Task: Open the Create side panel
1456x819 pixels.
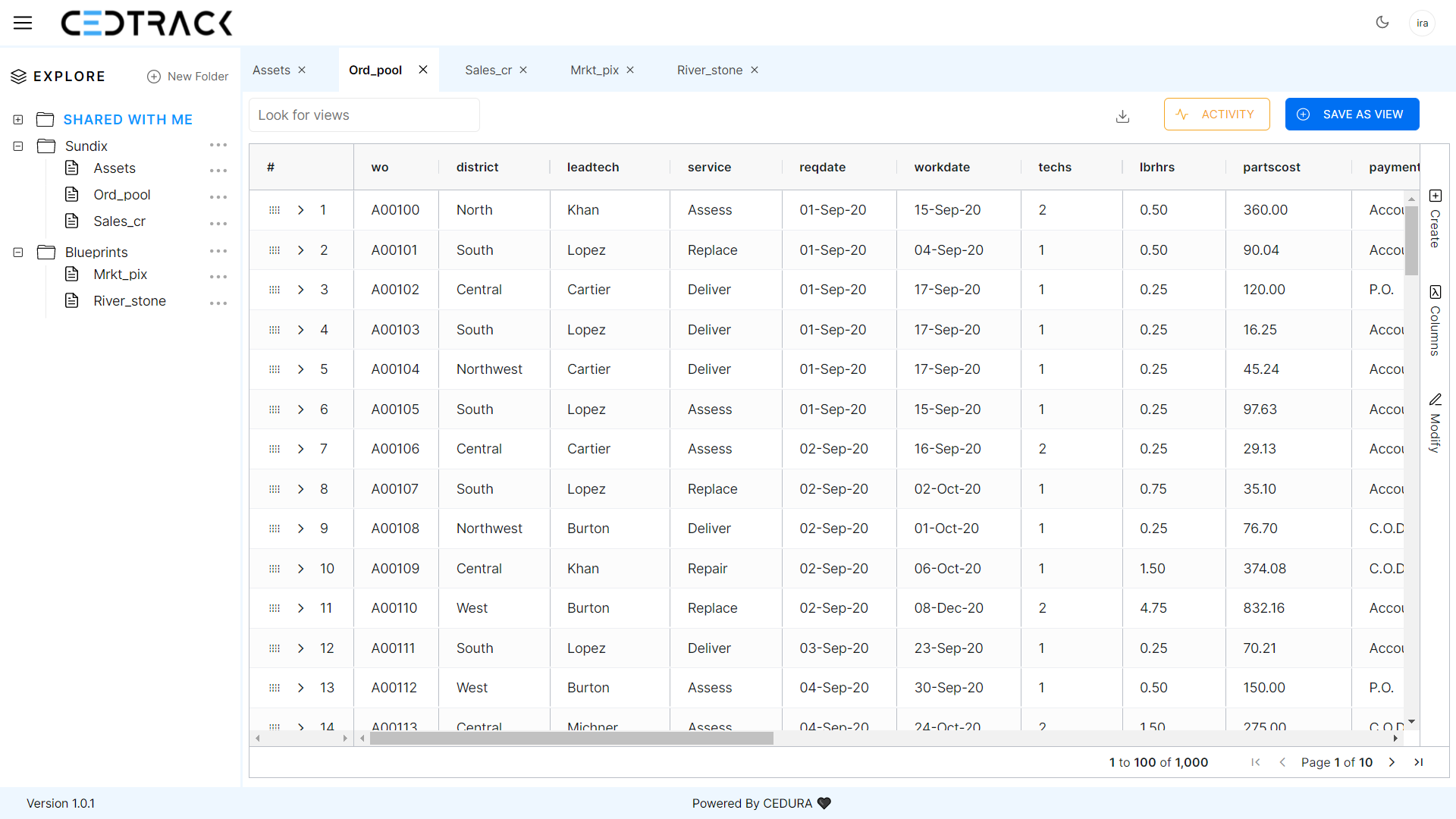Action: [x=1435, y=218]
